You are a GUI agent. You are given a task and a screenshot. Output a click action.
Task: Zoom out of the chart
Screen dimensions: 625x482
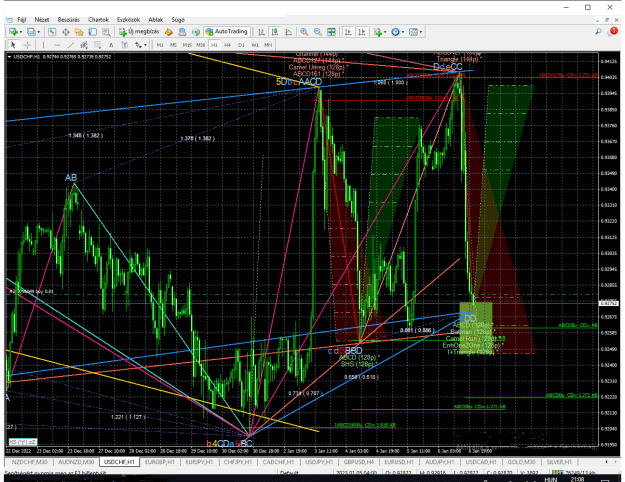tap(318, 32)
